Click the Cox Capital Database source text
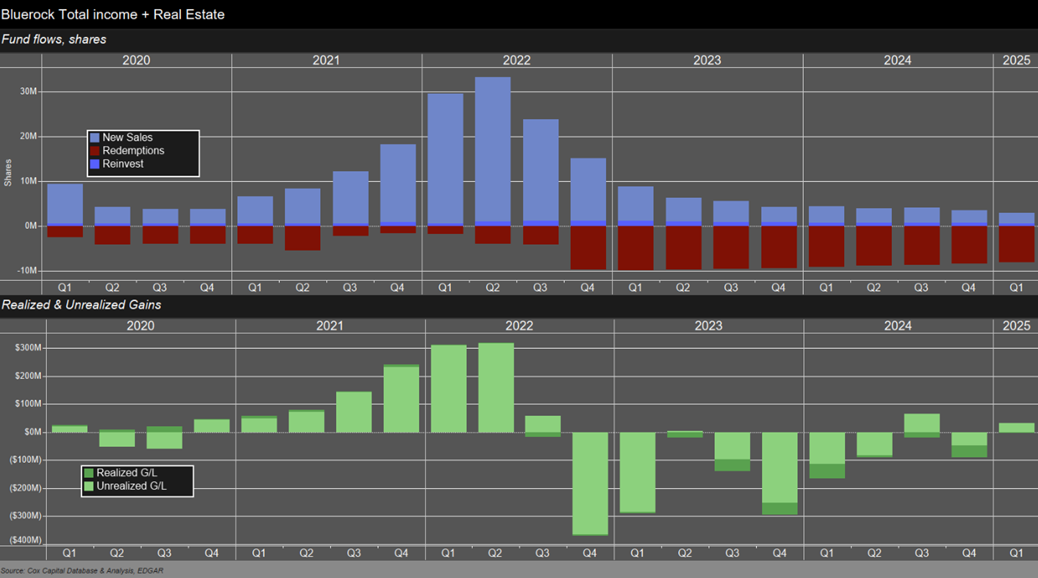The image size is (1038, 578). click(x=66, y=570)
